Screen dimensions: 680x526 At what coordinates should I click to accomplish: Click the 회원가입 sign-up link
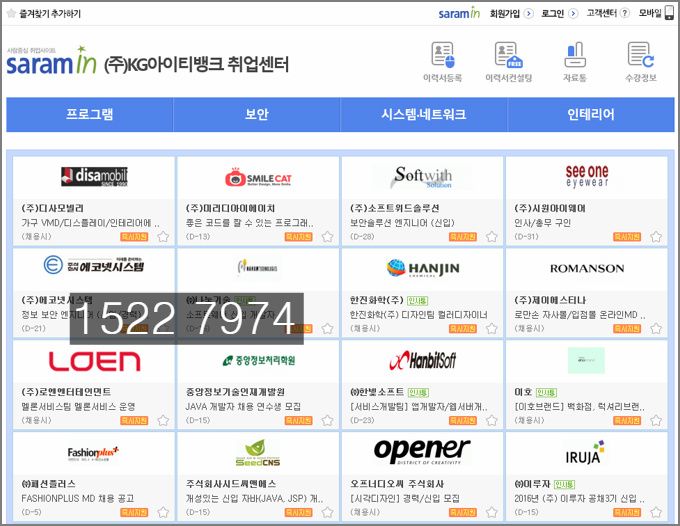504,13
